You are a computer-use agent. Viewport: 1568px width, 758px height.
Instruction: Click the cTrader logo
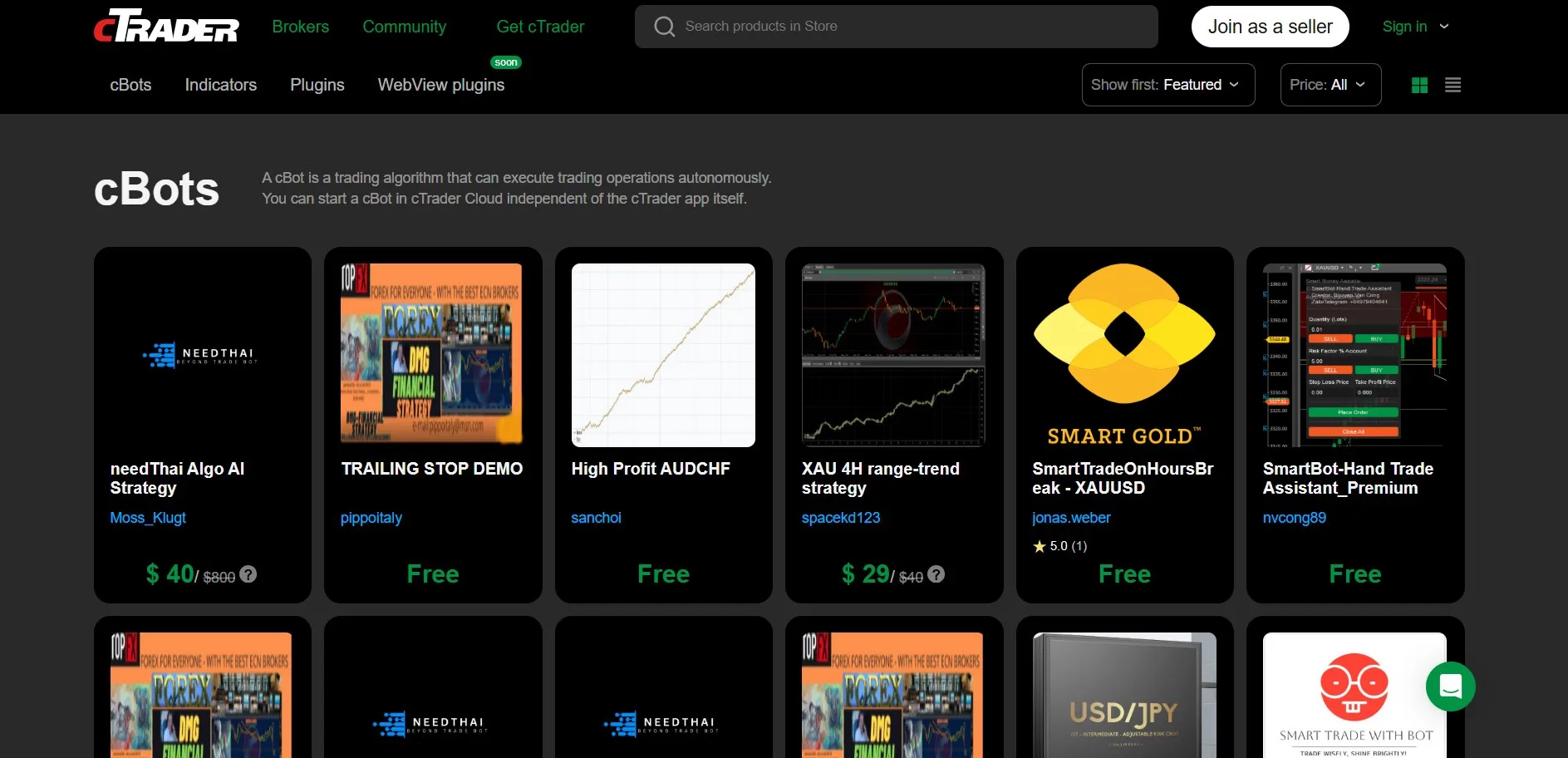(166, 27)
